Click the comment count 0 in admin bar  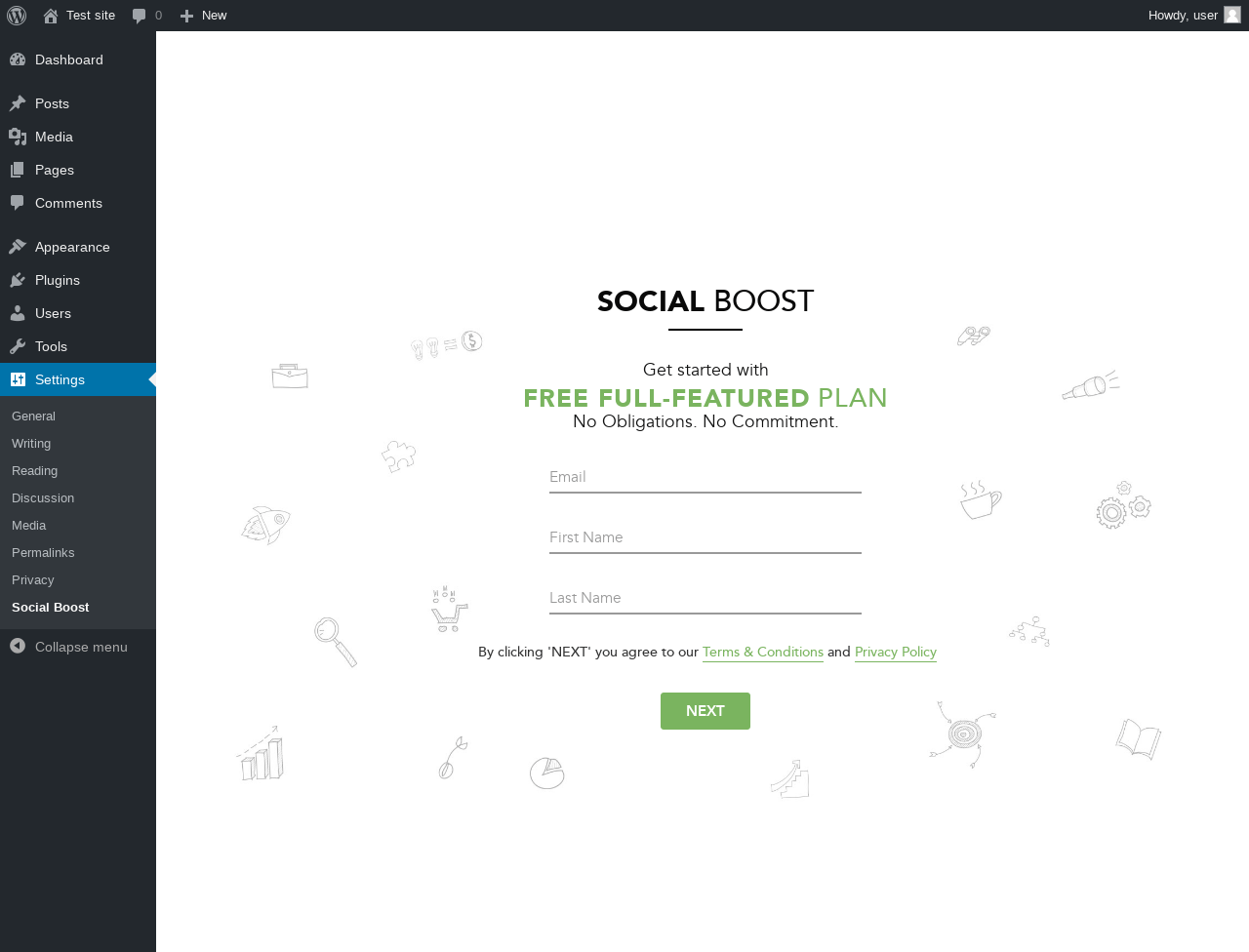pyautogui.click(x=158, y=16)
